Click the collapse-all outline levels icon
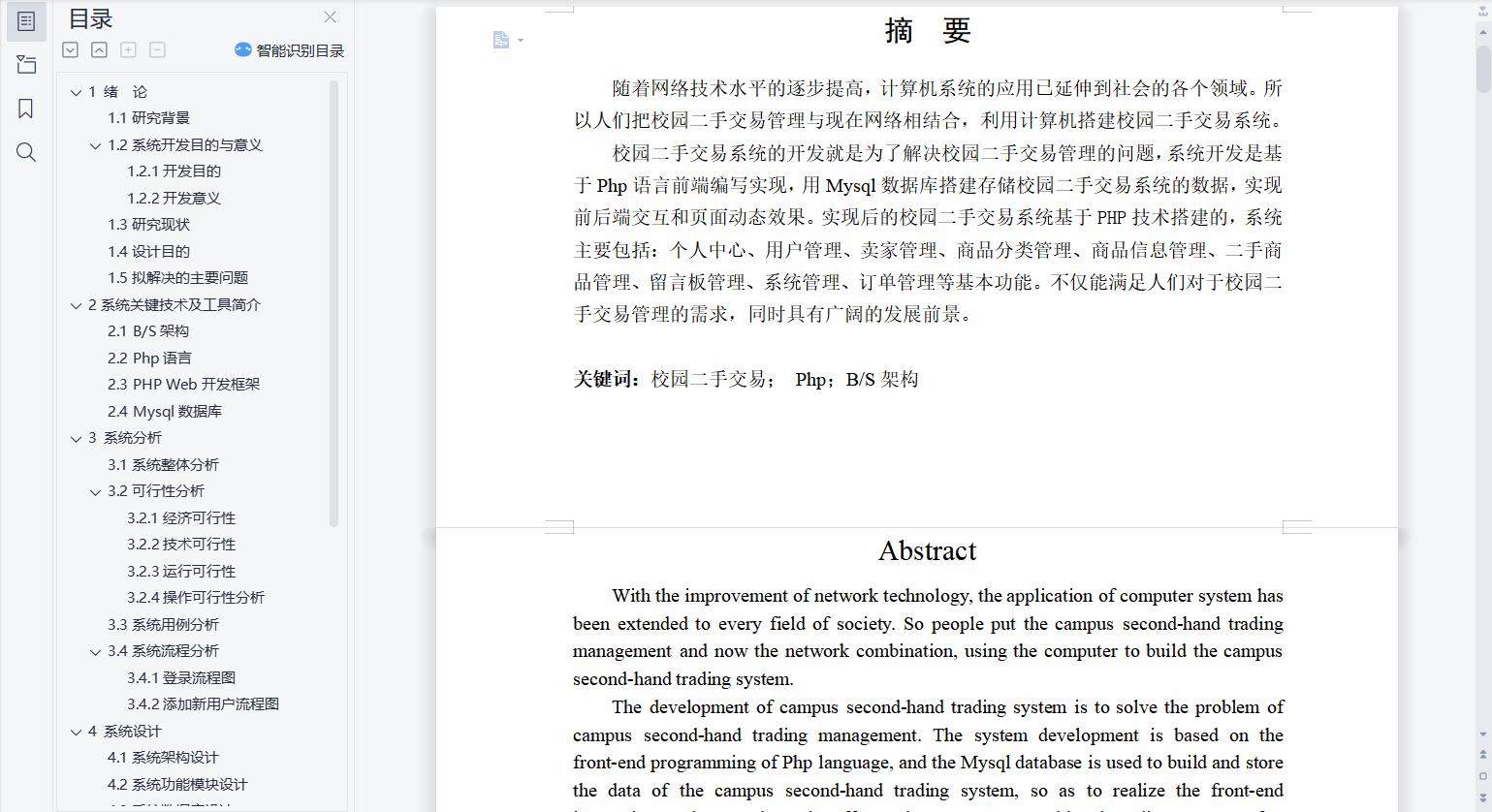Screen dimensions: 1492x812 [100, 49]
